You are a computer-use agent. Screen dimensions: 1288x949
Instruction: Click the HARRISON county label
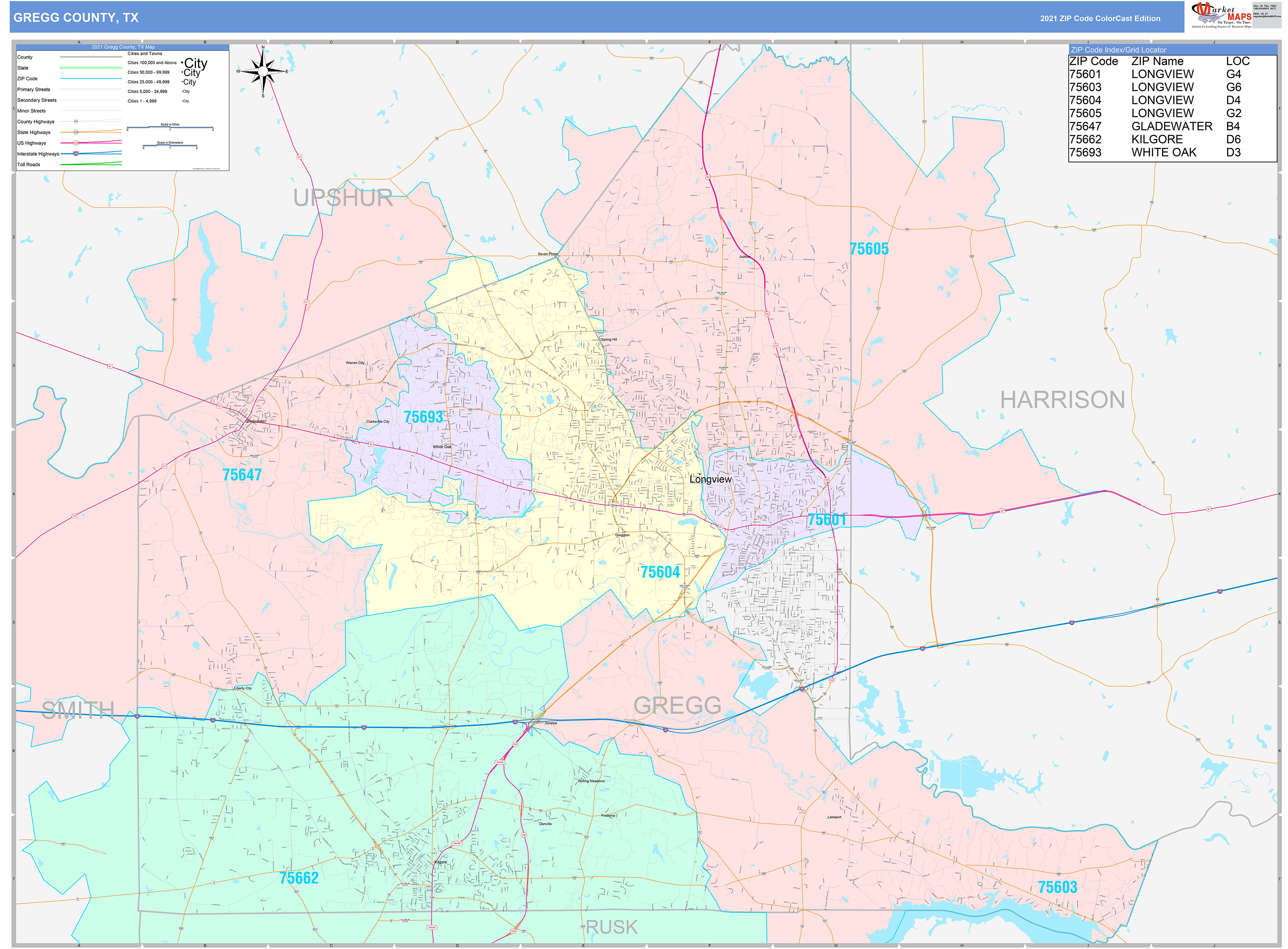coord(1062,400)
